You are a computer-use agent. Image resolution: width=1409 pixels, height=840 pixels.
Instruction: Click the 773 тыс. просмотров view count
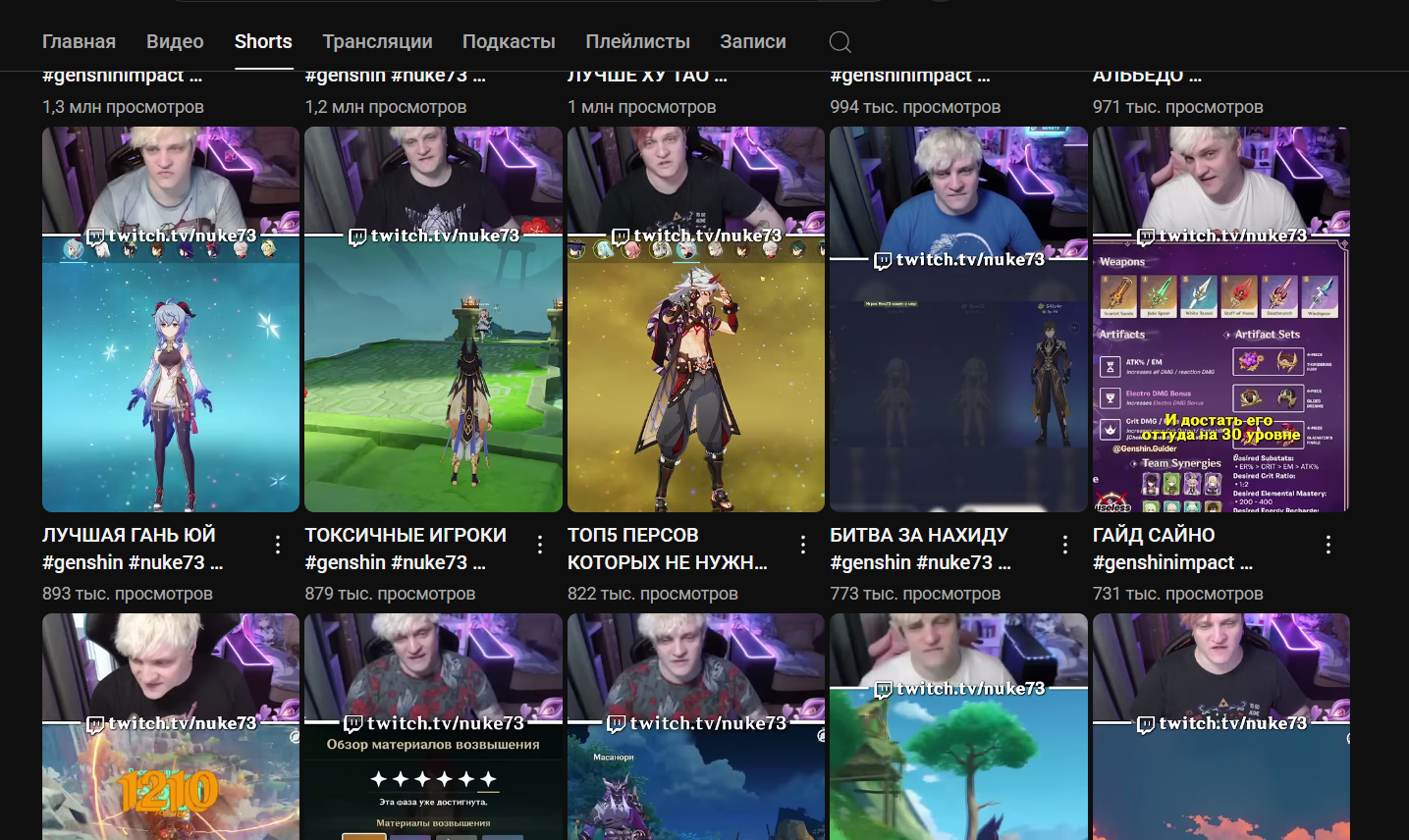click(x=915, y=594)
